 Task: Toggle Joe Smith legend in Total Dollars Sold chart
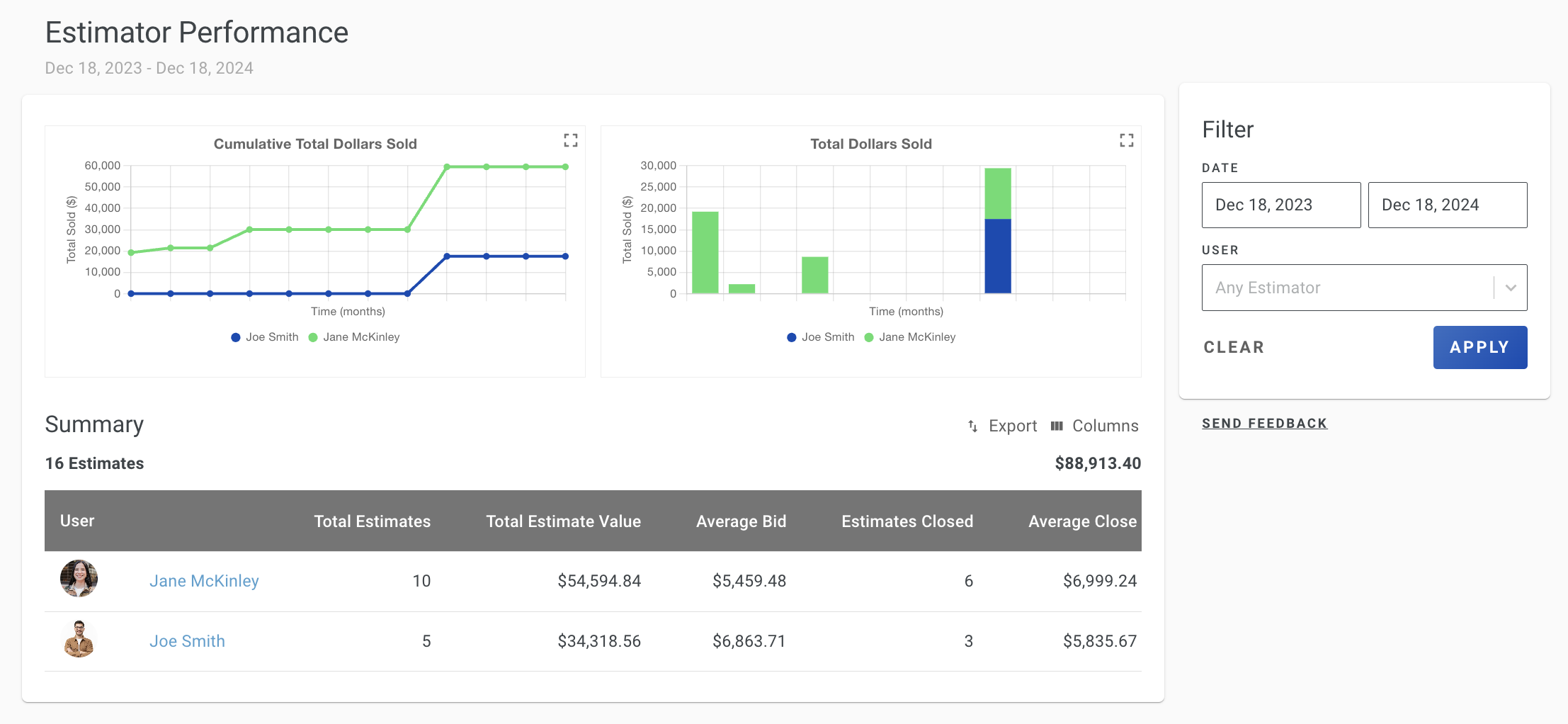821,337
